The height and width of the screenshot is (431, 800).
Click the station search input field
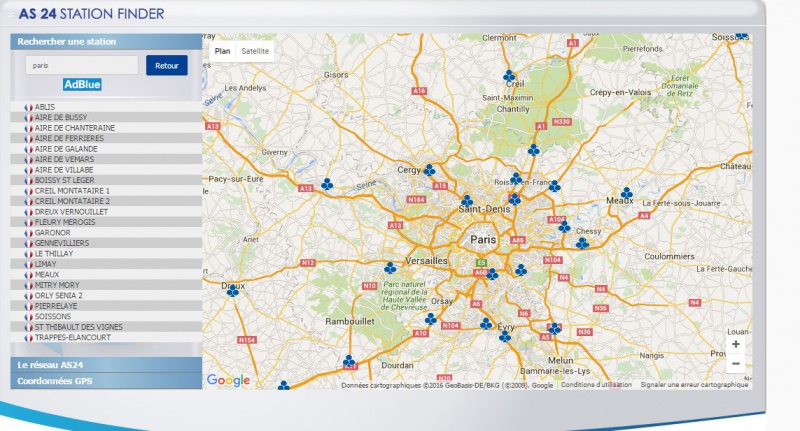point(82,65)
